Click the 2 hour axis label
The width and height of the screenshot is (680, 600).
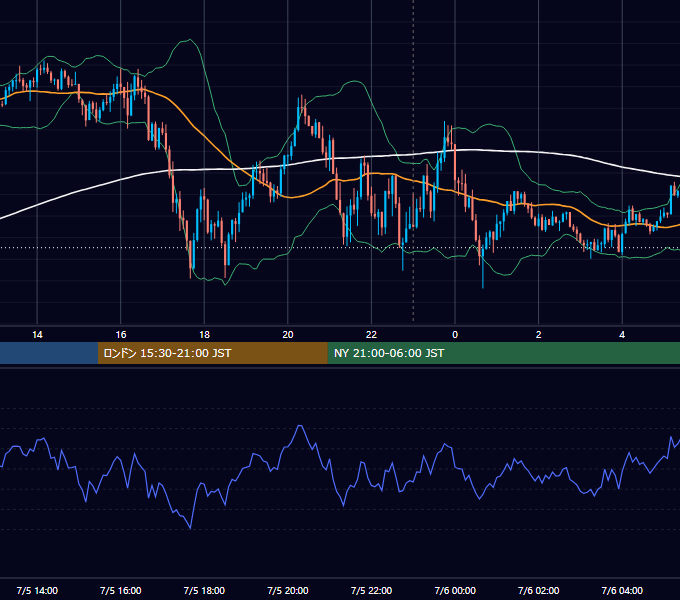click(x=539, y=335)
